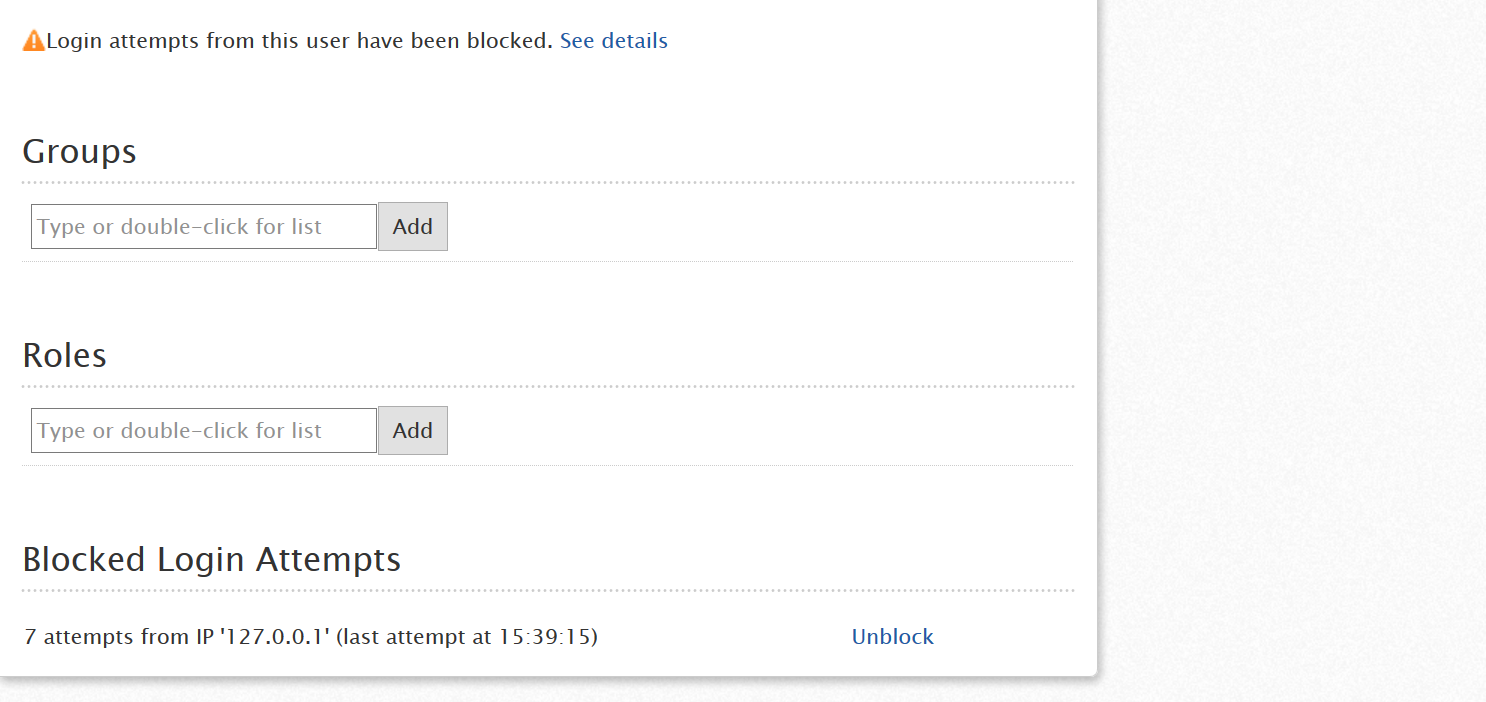The image size is (1486, 702).
Task: Click the orange warning triangle icon
Action: [34, 41]
